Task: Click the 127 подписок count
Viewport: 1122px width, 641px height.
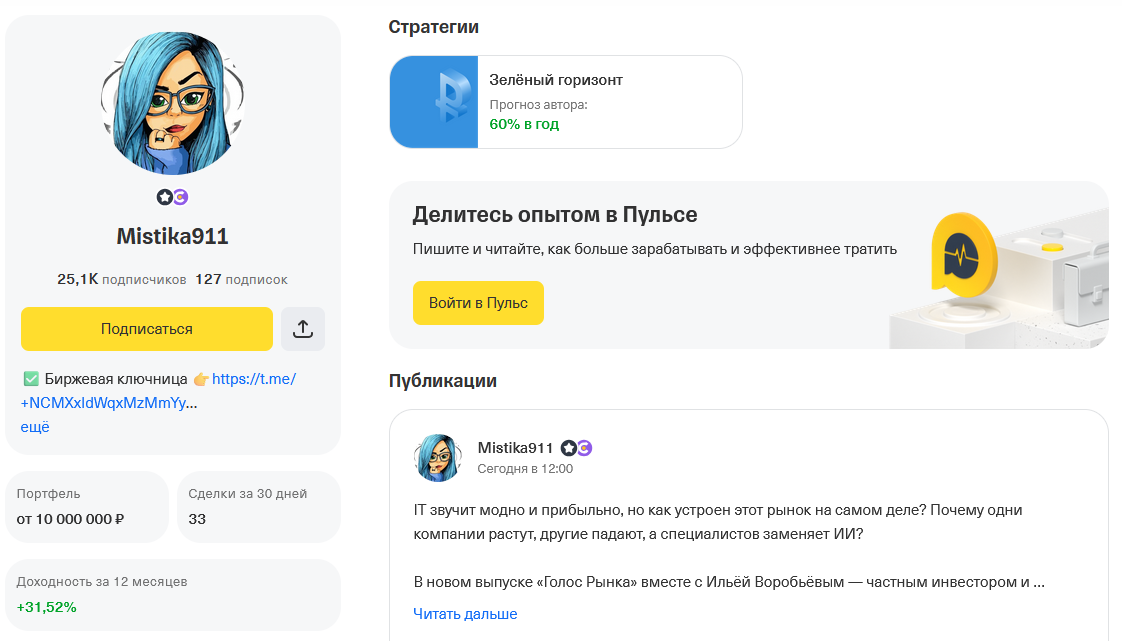Action: 241,279
